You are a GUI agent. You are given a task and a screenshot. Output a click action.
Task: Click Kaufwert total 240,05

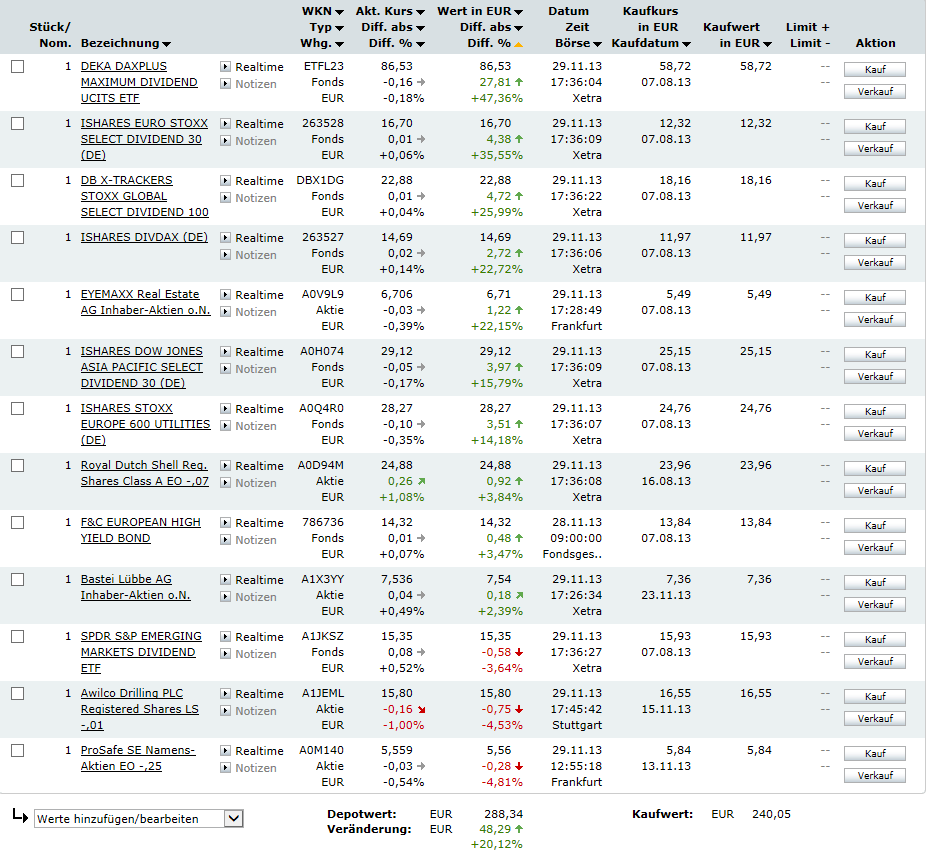771,814
